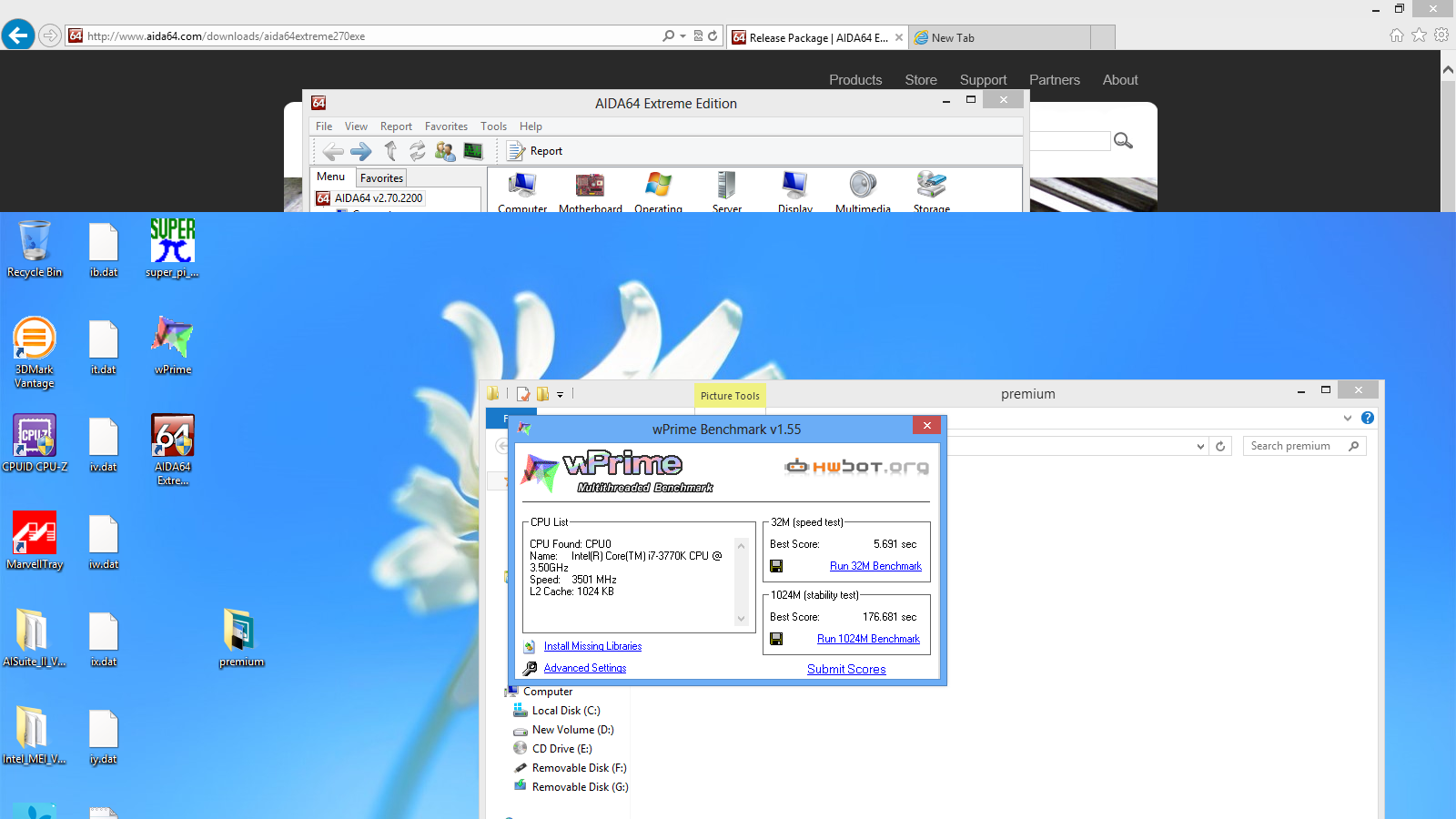The image size is (1456, 819).
Task: Open Internet Explorer Tools gear icon
Action: click(1441, 35)
